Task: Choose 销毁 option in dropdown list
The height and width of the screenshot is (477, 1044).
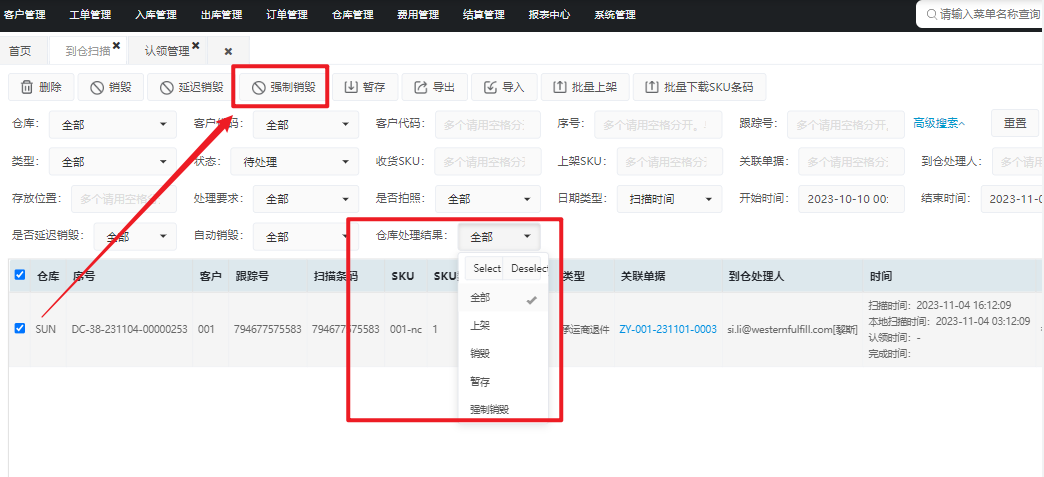Action: click(x=503, y=354)
